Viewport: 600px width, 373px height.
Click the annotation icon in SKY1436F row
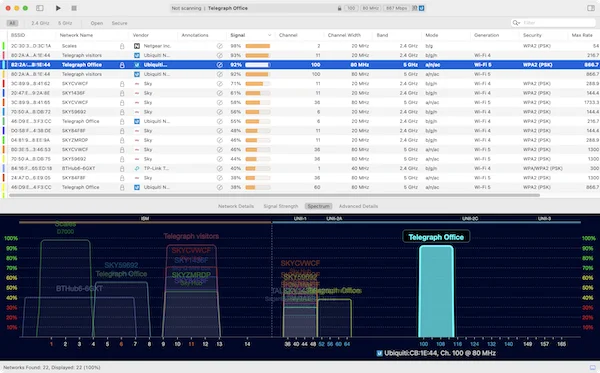(220, 93)
